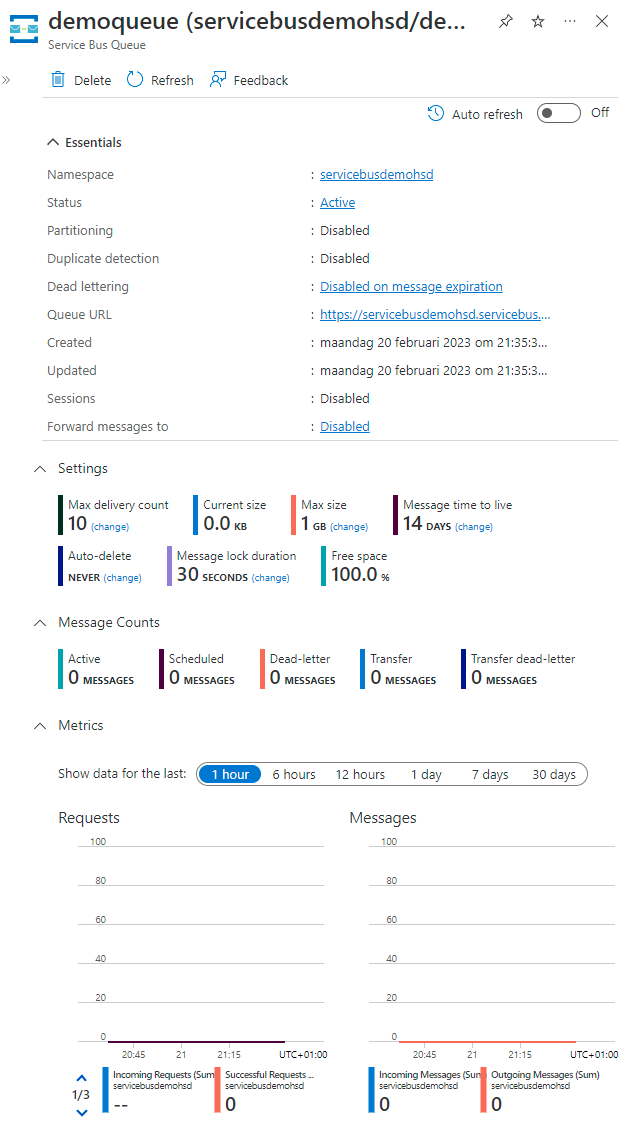634x1137 pixels.
Task: Collapse the Metrics section
Action: pos(40,725)
